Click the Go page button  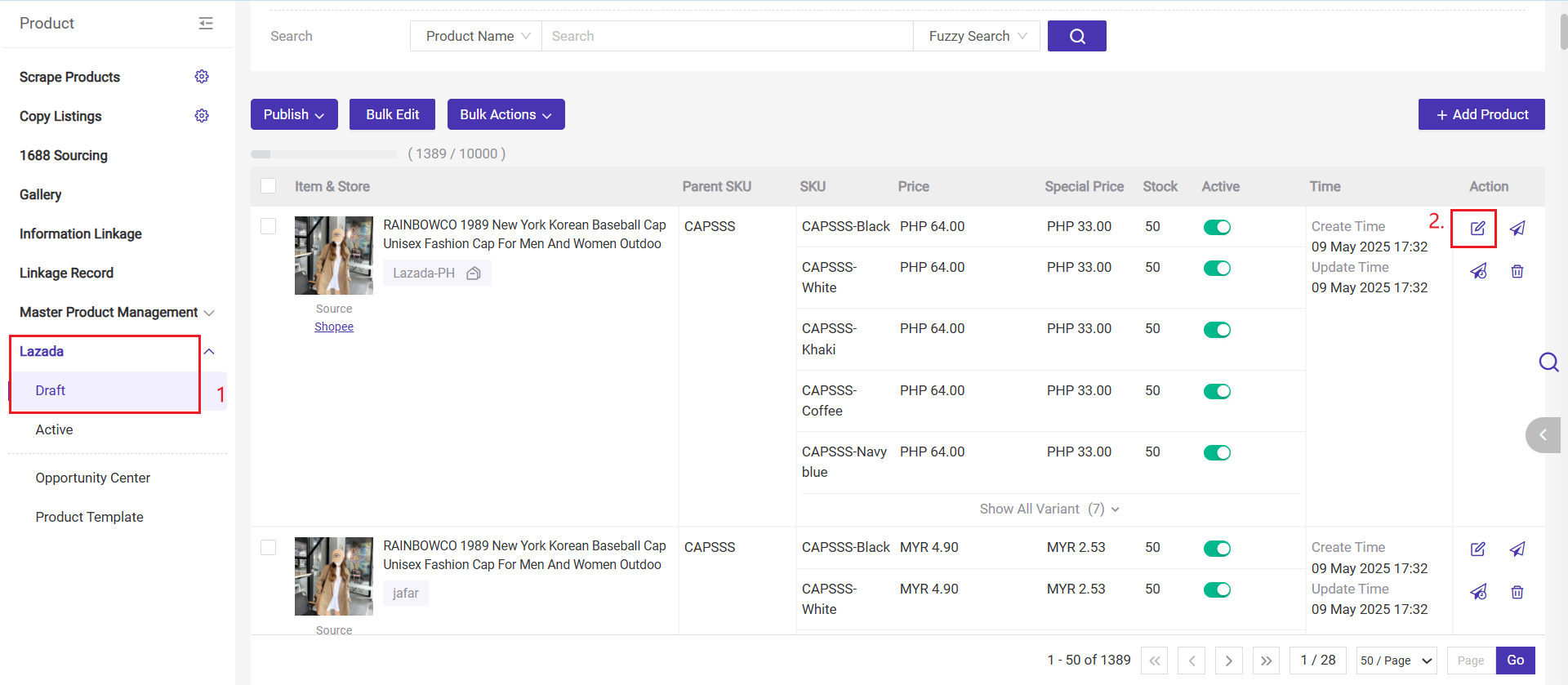1515,661
